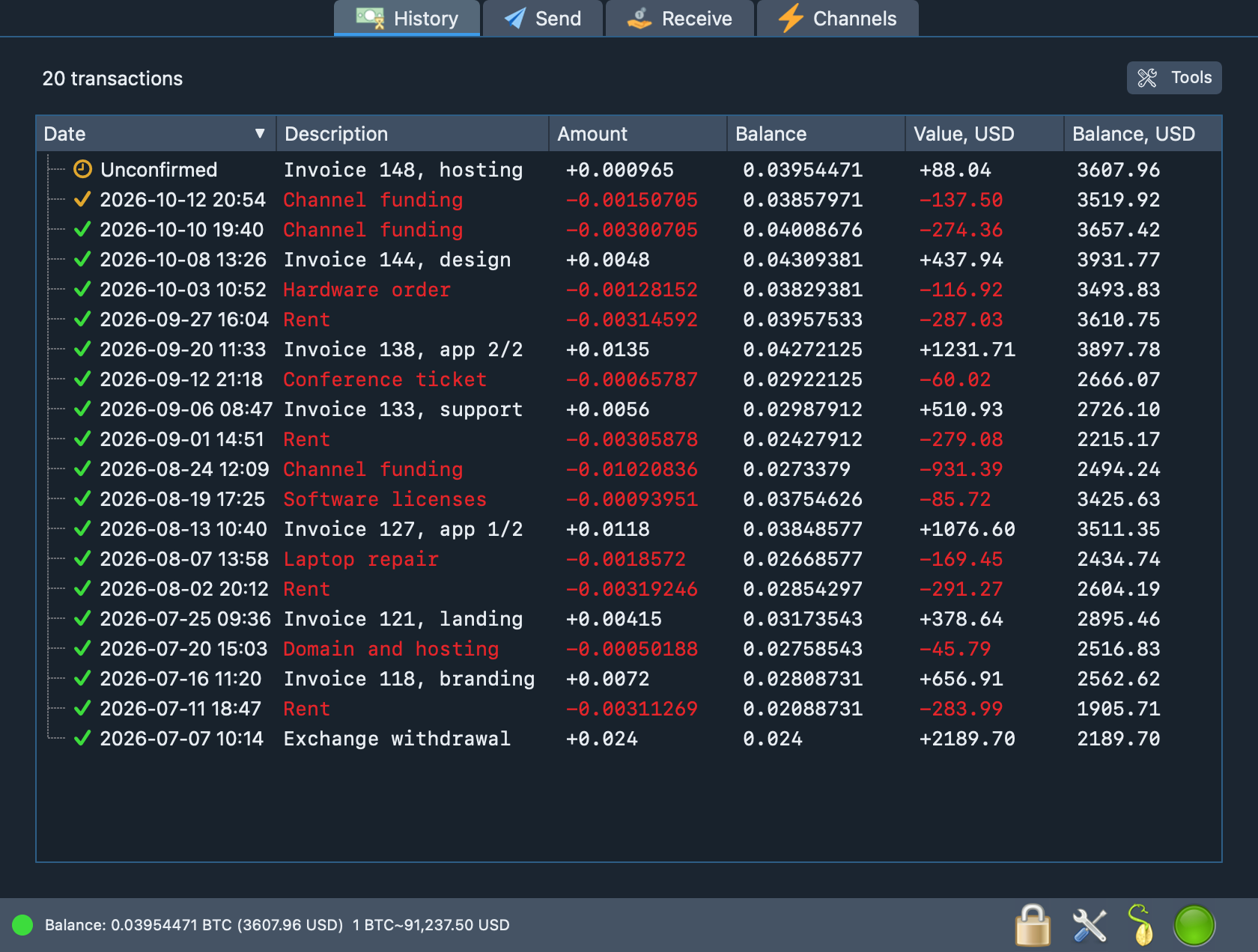1258x952 pixels.
Task: Click amount '-0.00314592'
Action: tap(631, 320)
